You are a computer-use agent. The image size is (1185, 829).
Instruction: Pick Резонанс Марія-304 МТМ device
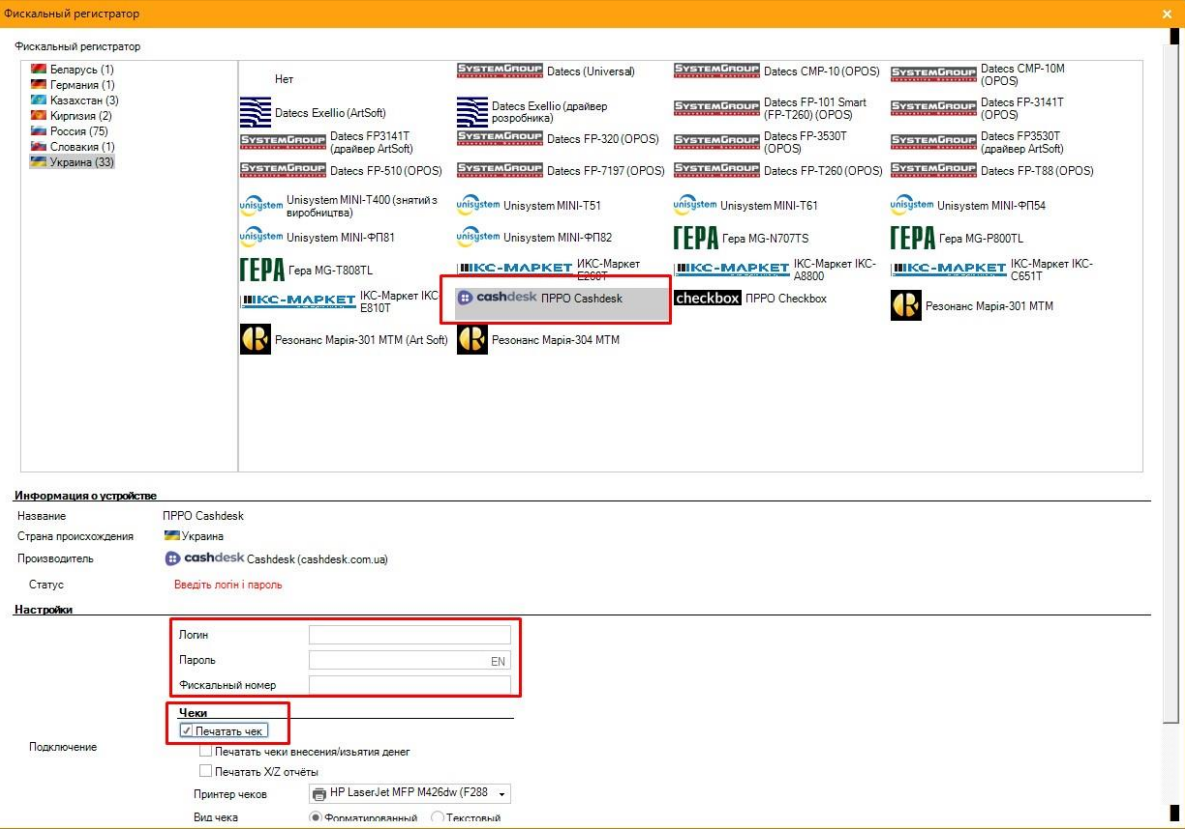click(x=539, y=340)
